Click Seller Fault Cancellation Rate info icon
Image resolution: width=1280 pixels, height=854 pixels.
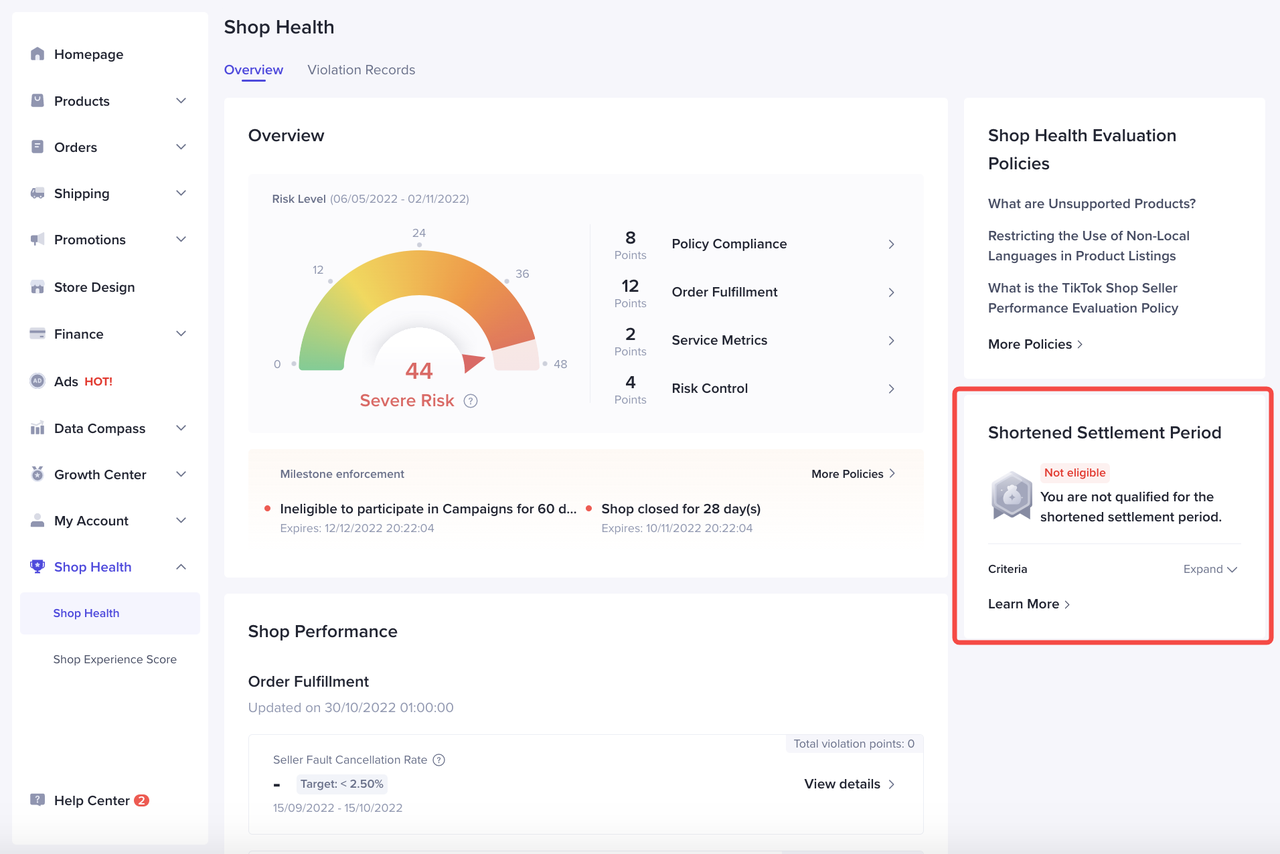(438, 760)
